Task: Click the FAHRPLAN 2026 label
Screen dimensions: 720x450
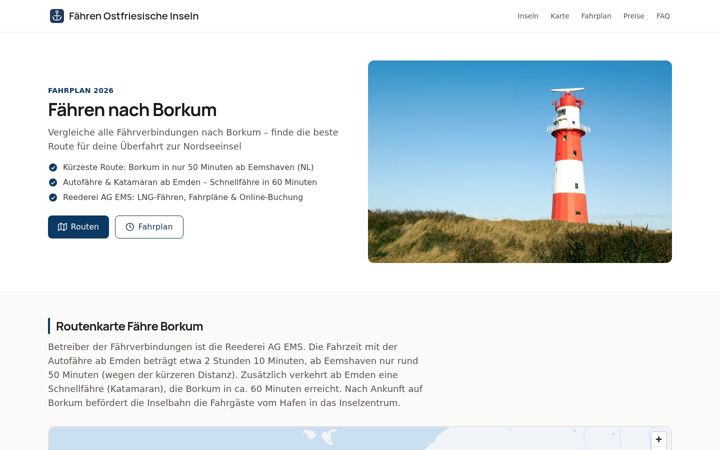Action: coord(81,90)
